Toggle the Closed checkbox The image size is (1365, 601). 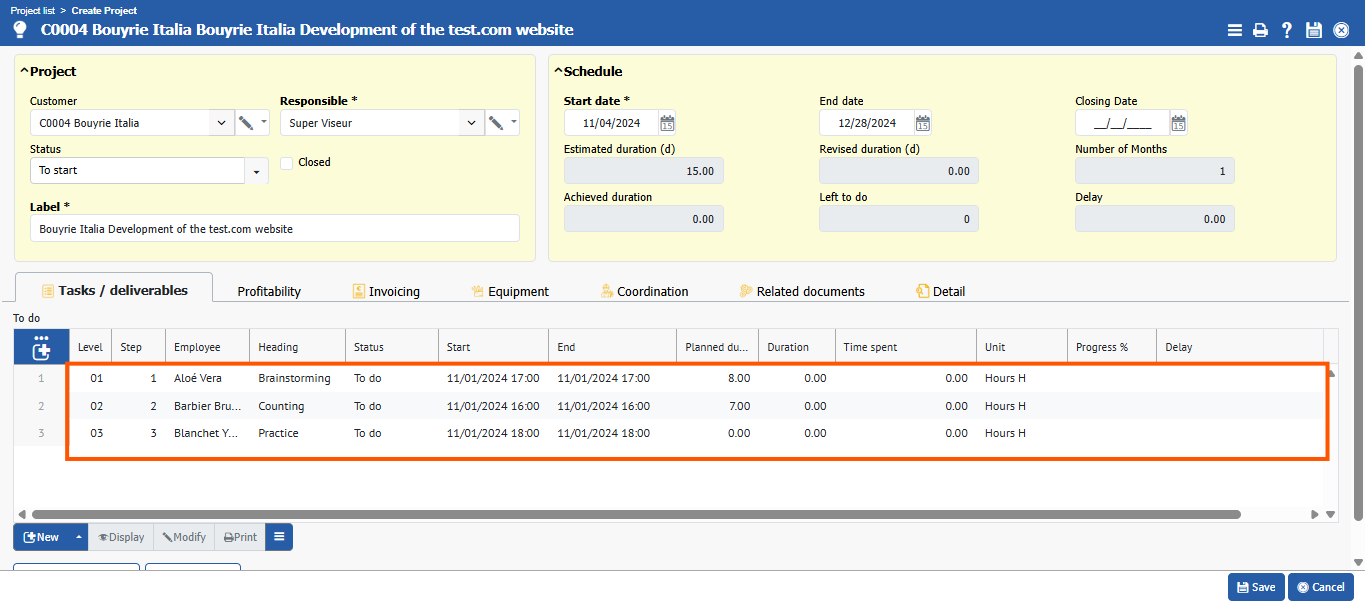(287, 163)
